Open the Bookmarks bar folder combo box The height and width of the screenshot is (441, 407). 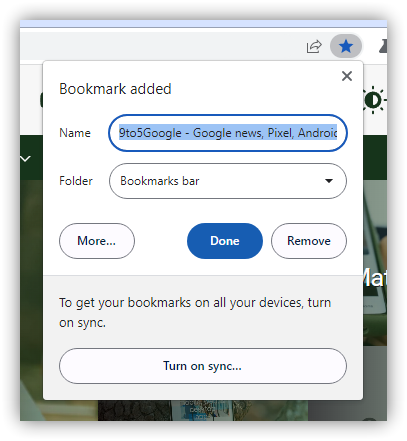click(228, 181)
